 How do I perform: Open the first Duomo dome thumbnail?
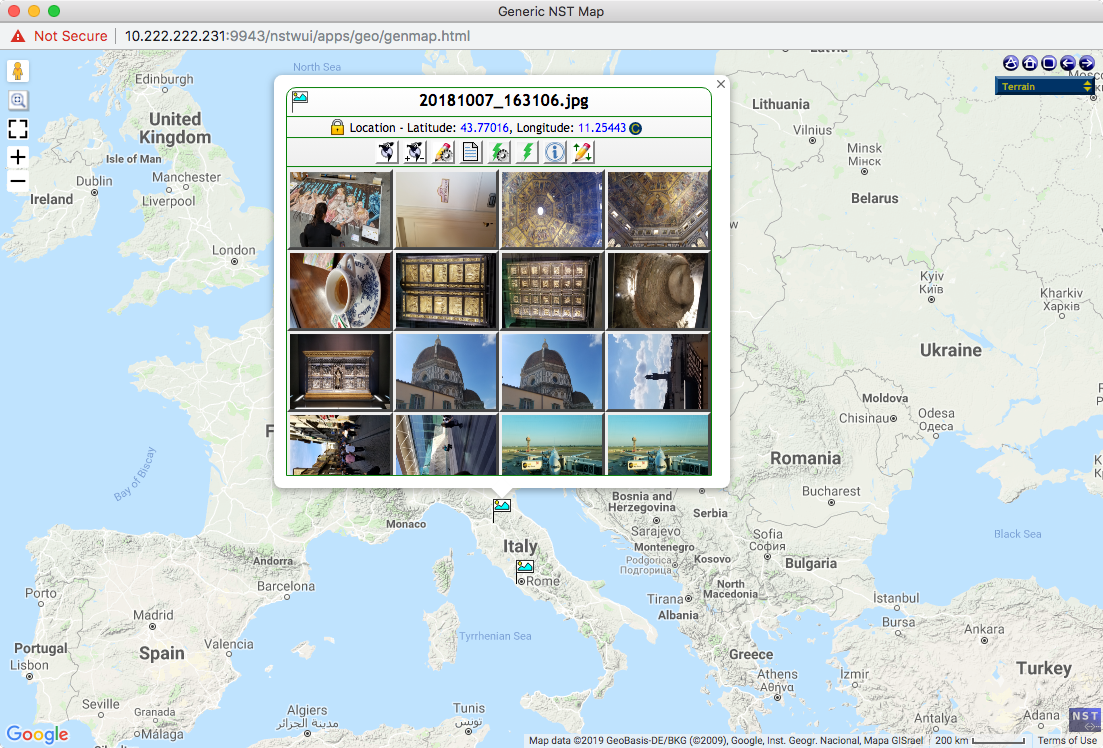[446, 372]
